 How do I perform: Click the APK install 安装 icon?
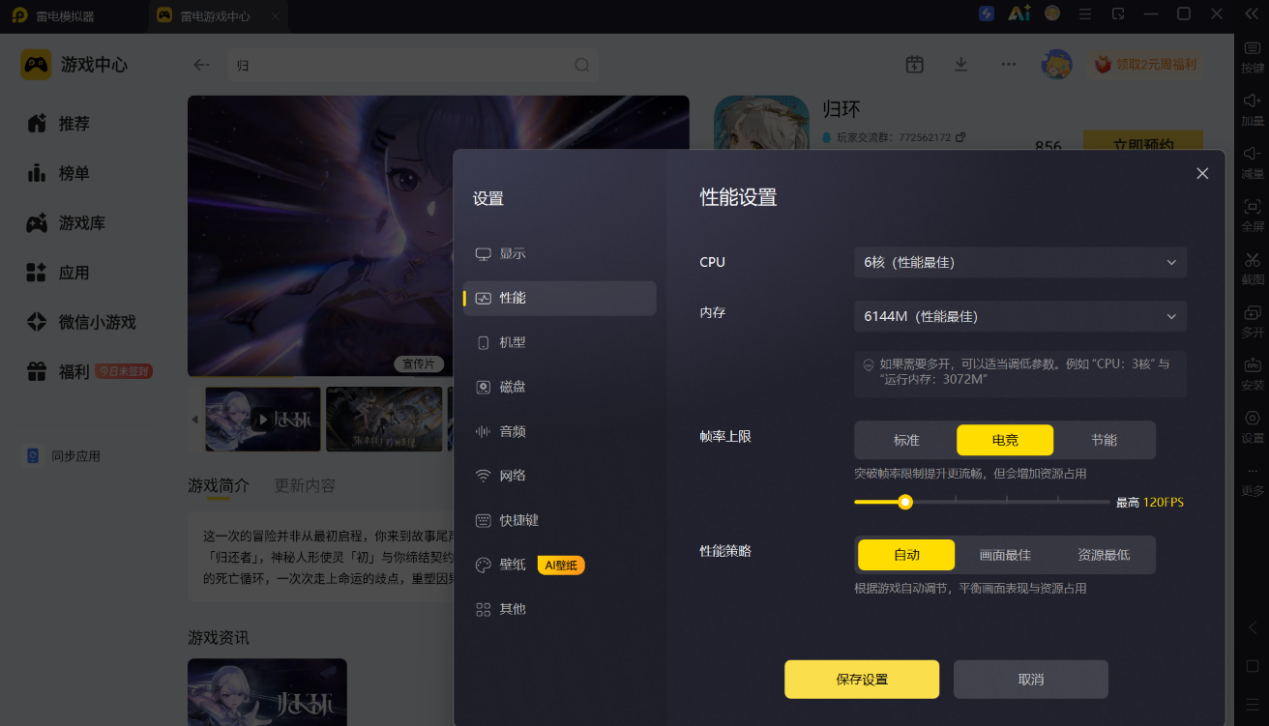[1252, 365]
